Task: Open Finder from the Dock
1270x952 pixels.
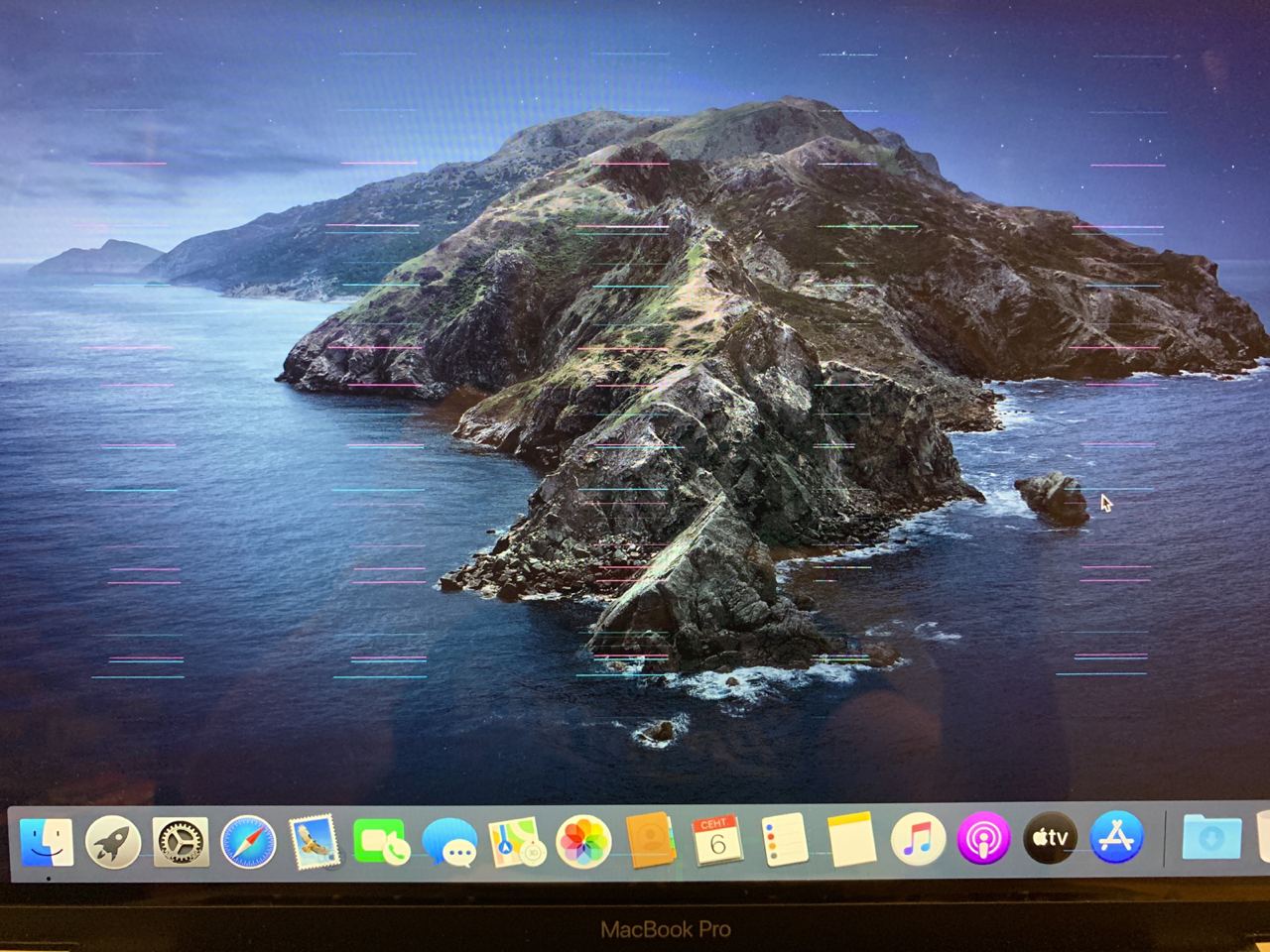Action: (47, 842)
